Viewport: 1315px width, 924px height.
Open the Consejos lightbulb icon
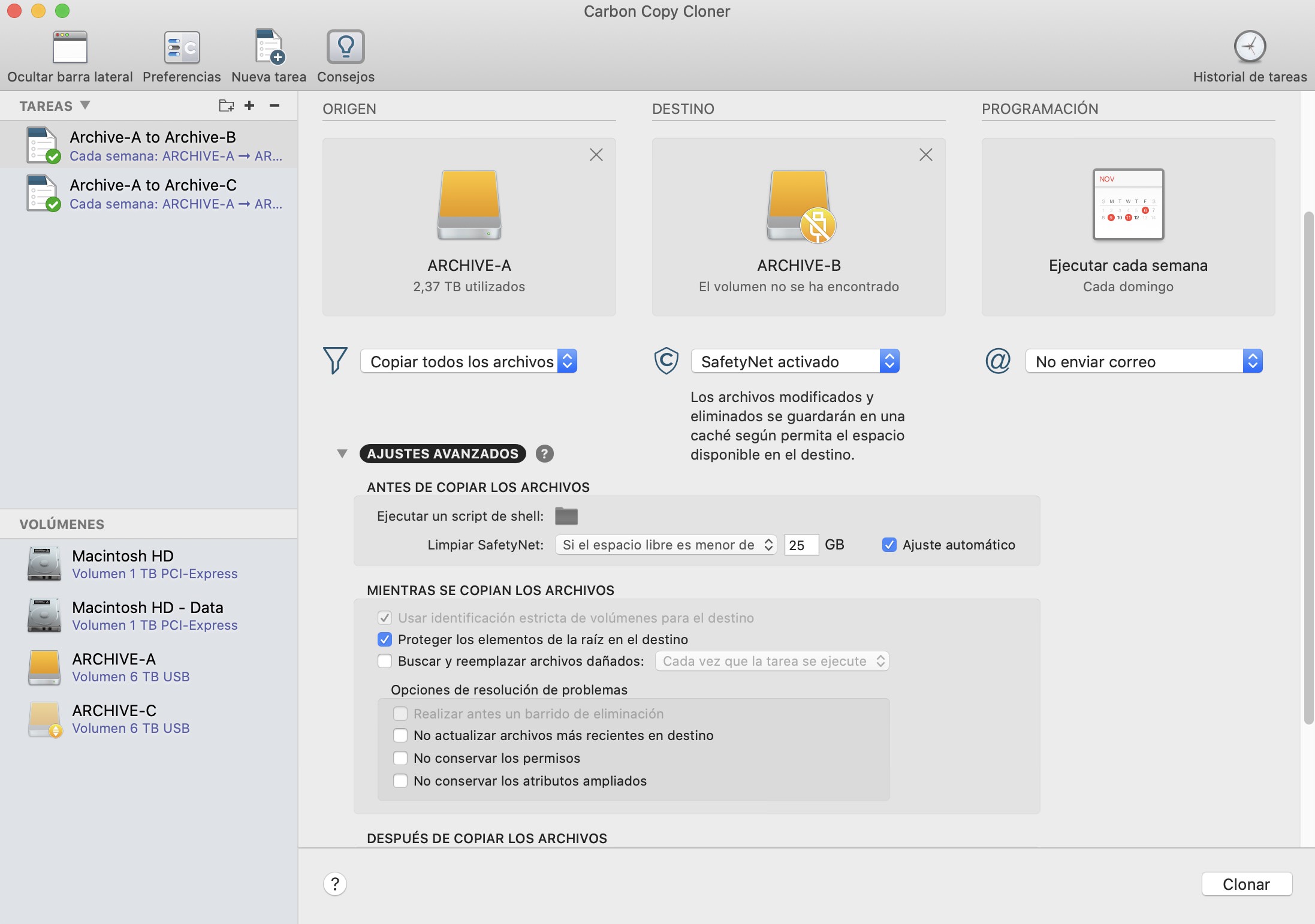[x=346, y=47]
